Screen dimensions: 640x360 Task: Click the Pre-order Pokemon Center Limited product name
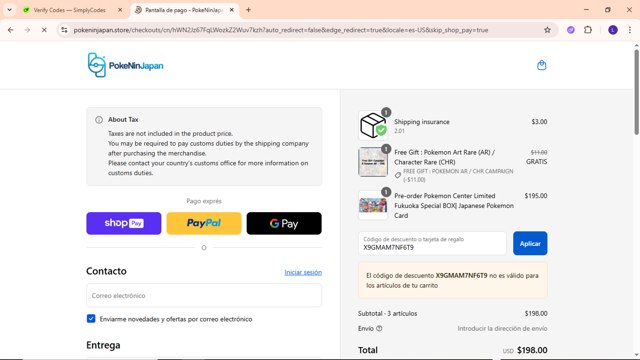tap(454, 205)
